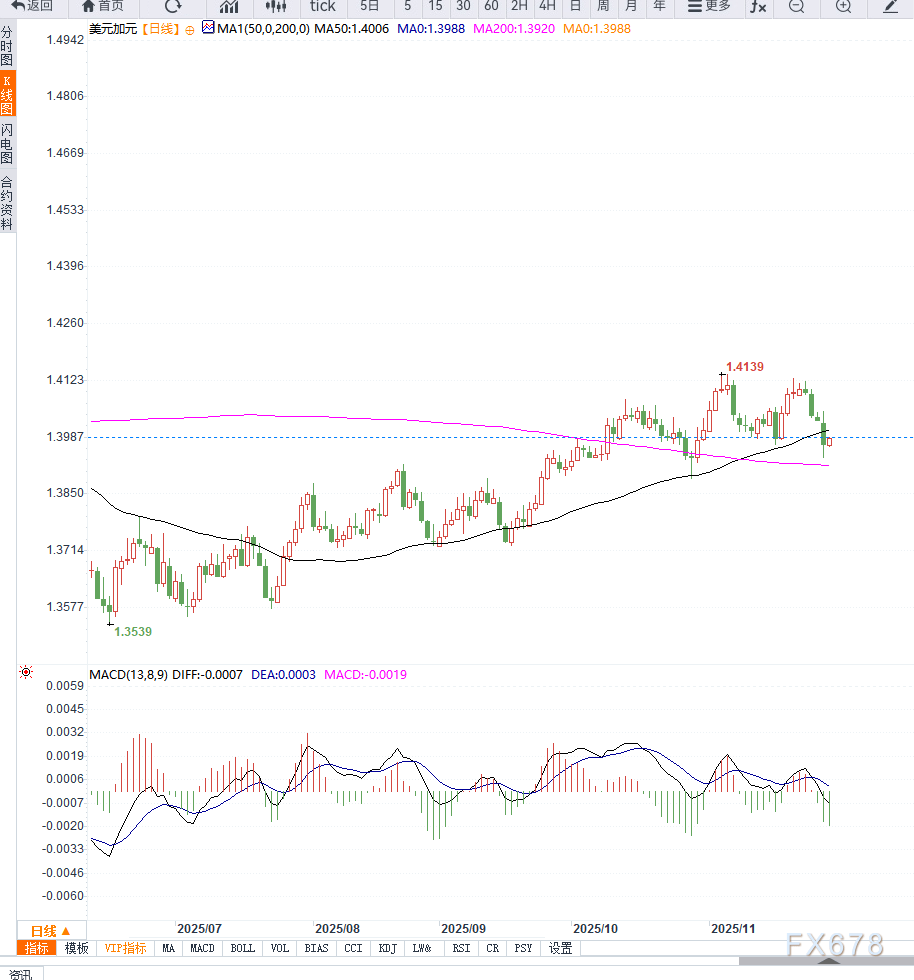This screenshot has width=914, height=980.
Task: Click the MA1 indicator chart icon
Action: click(x=207, y=29)
